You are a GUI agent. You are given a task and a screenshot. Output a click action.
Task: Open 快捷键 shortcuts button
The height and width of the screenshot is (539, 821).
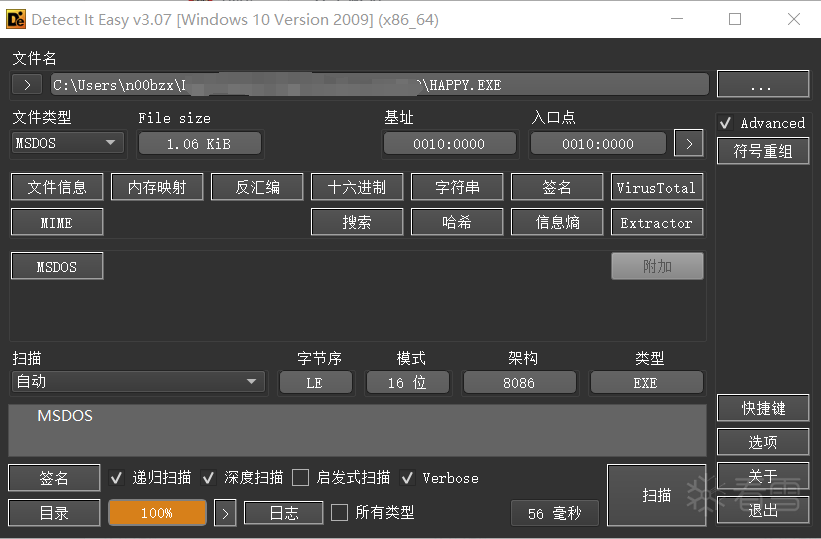[x=762, y=408]
